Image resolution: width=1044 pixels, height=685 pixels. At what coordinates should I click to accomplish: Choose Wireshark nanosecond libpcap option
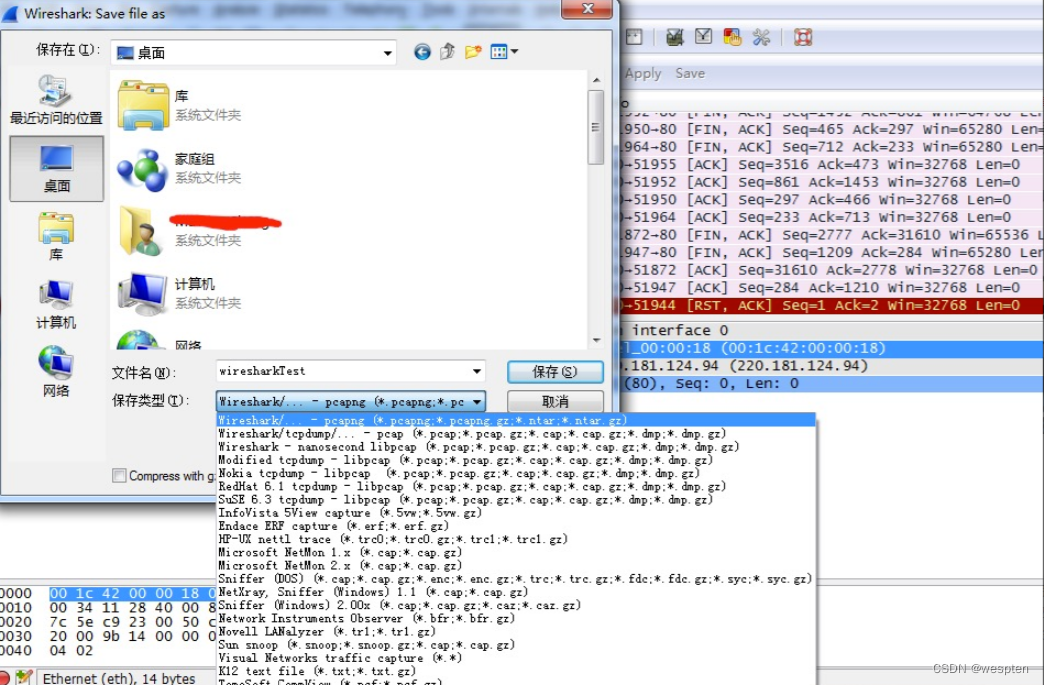(516, 447)
